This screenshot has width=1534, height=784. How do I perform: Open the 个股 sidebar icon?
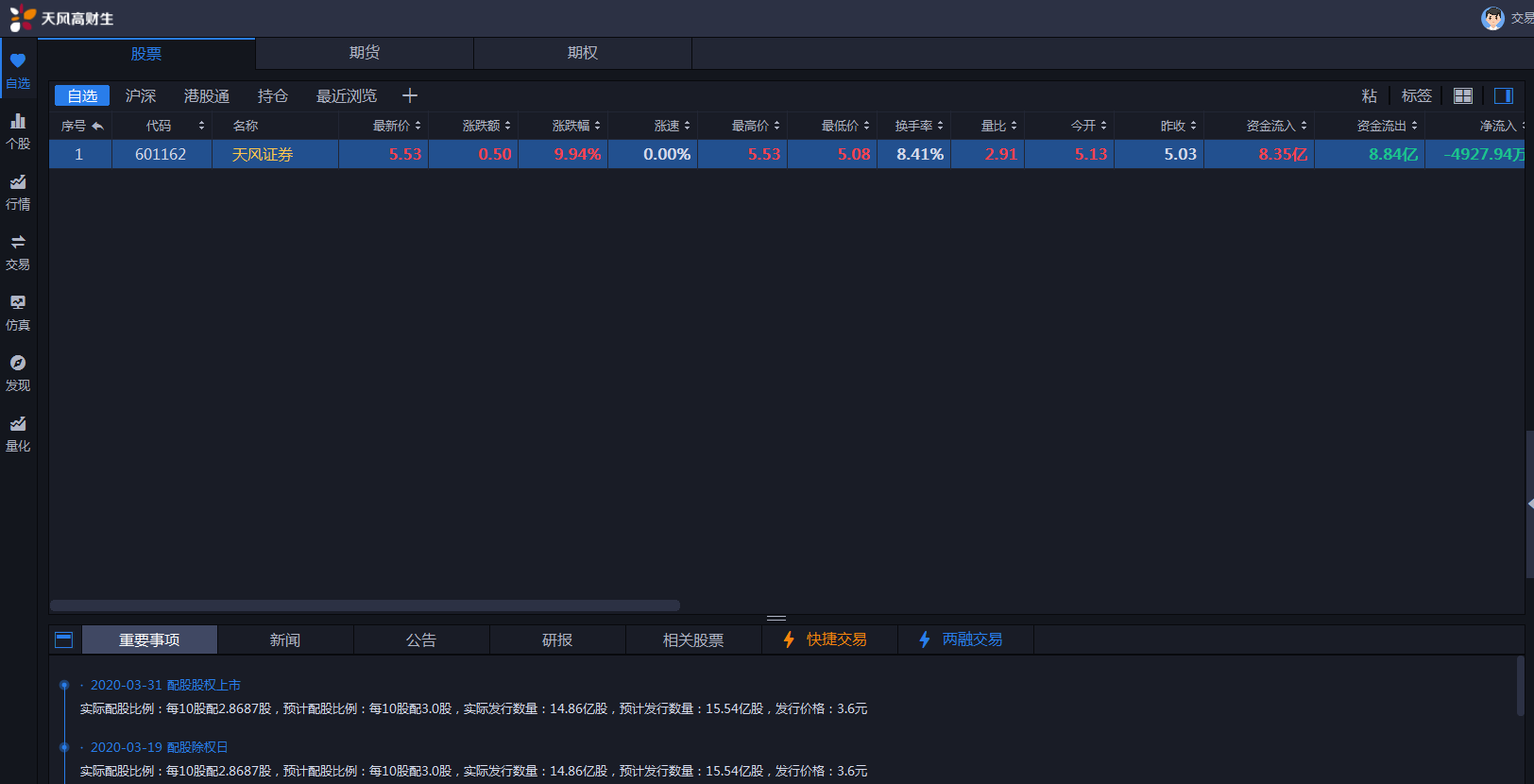pyautogui.click(x=18, y=121)
